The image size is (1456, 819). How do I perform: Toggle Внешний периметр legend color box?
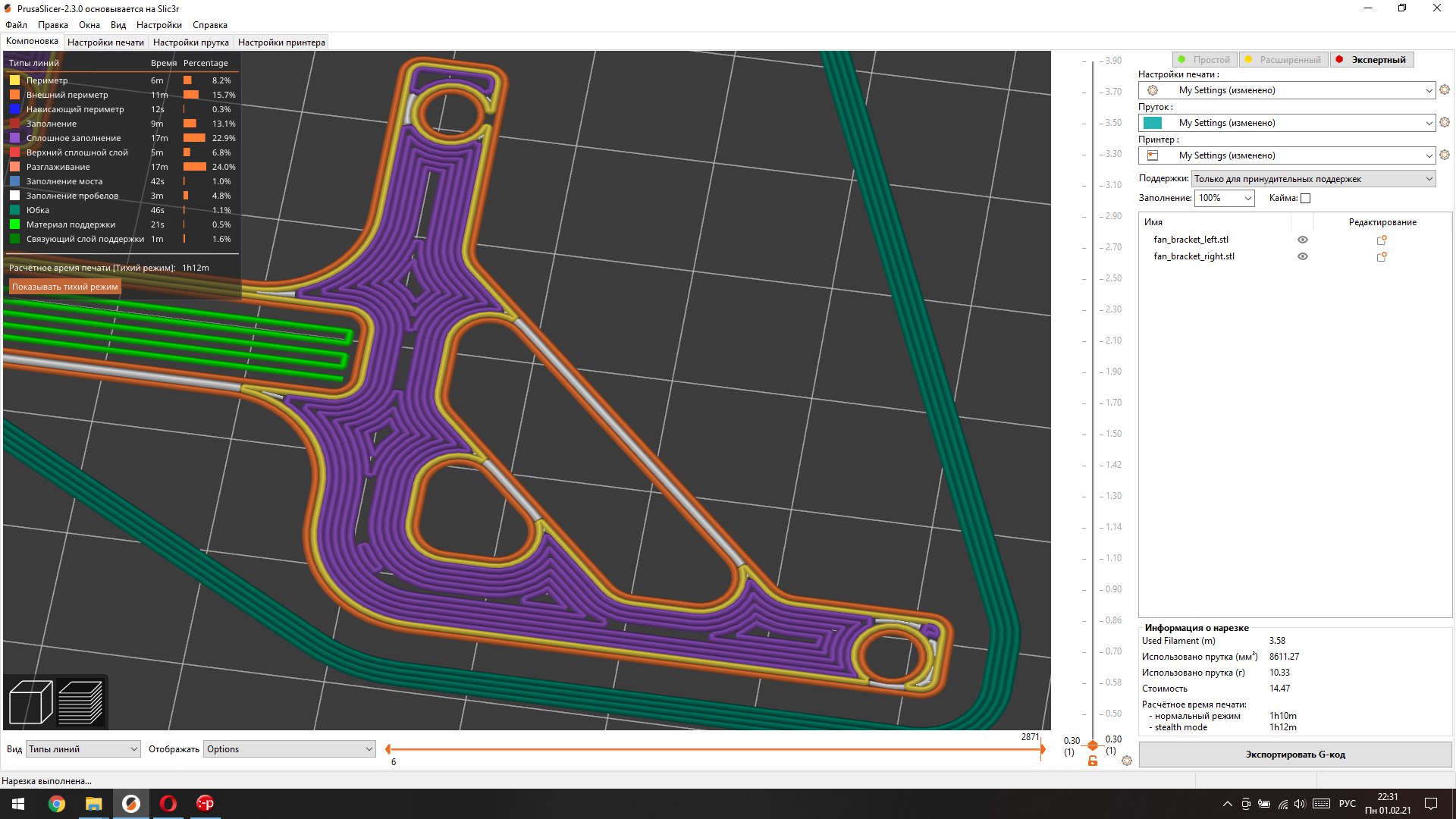tap(14, 95)
